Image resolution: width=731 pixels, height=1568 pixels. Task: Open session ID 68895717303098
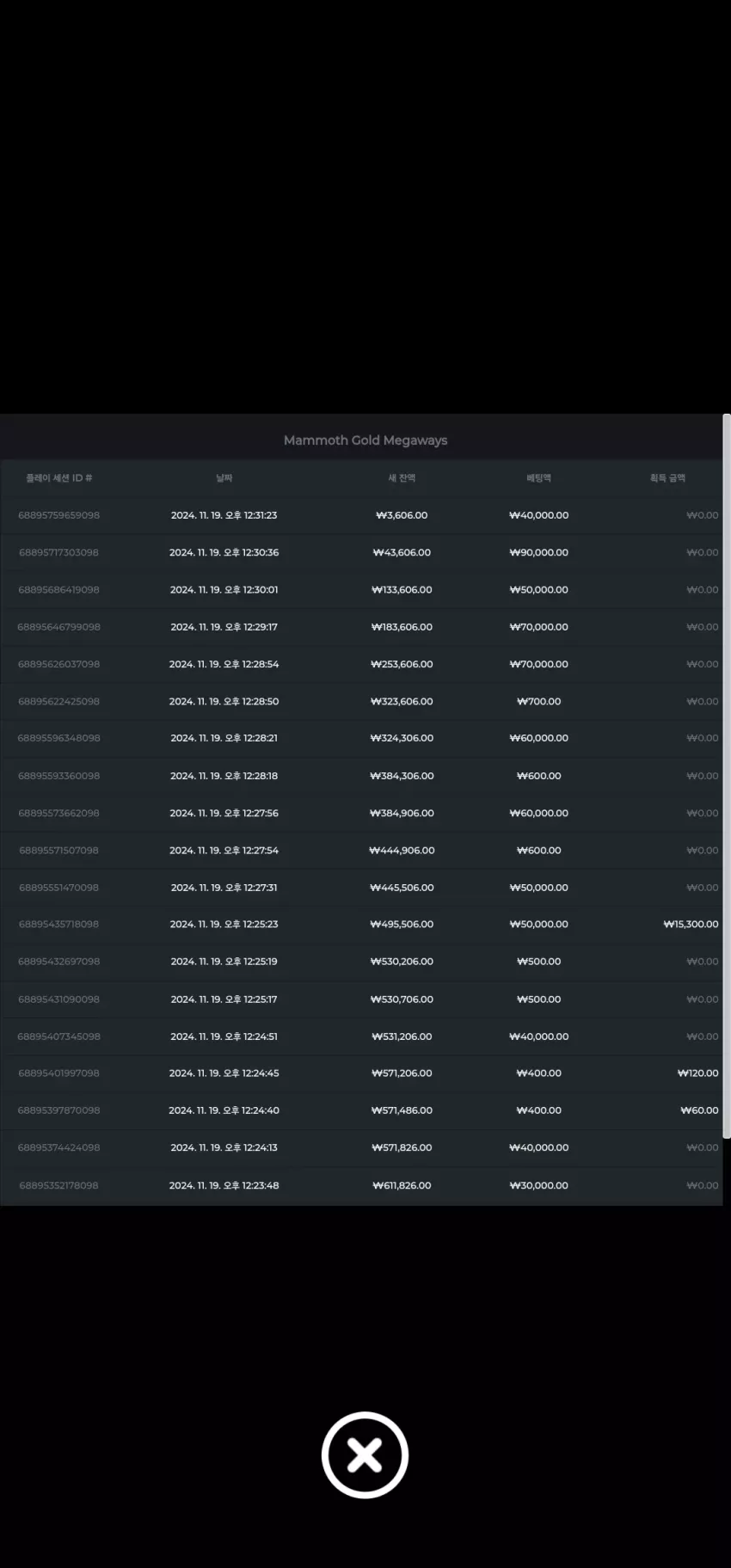58,552
